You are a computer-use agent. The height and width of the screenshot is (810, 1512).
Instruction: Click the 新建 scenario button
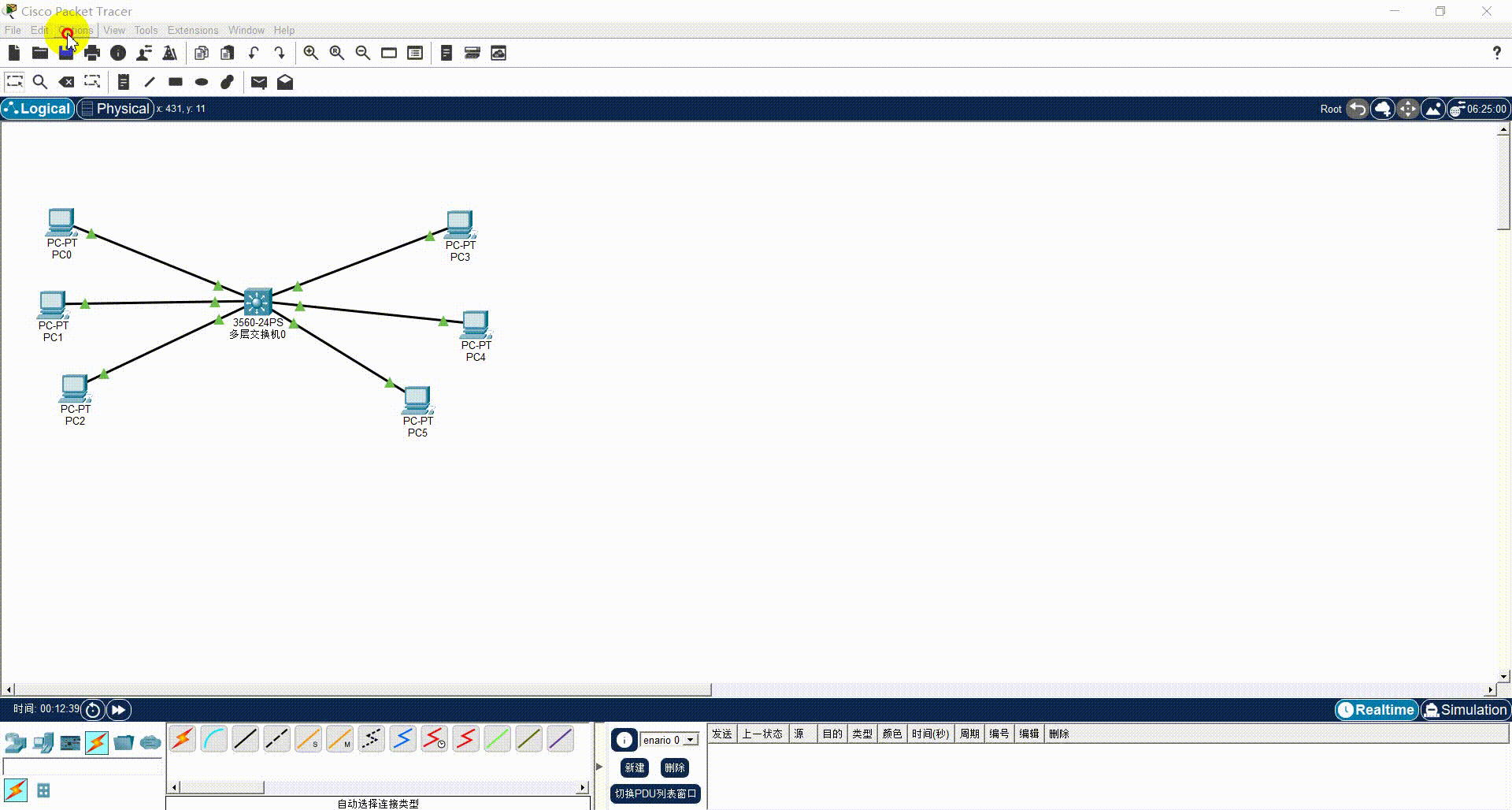pos(635,767)
